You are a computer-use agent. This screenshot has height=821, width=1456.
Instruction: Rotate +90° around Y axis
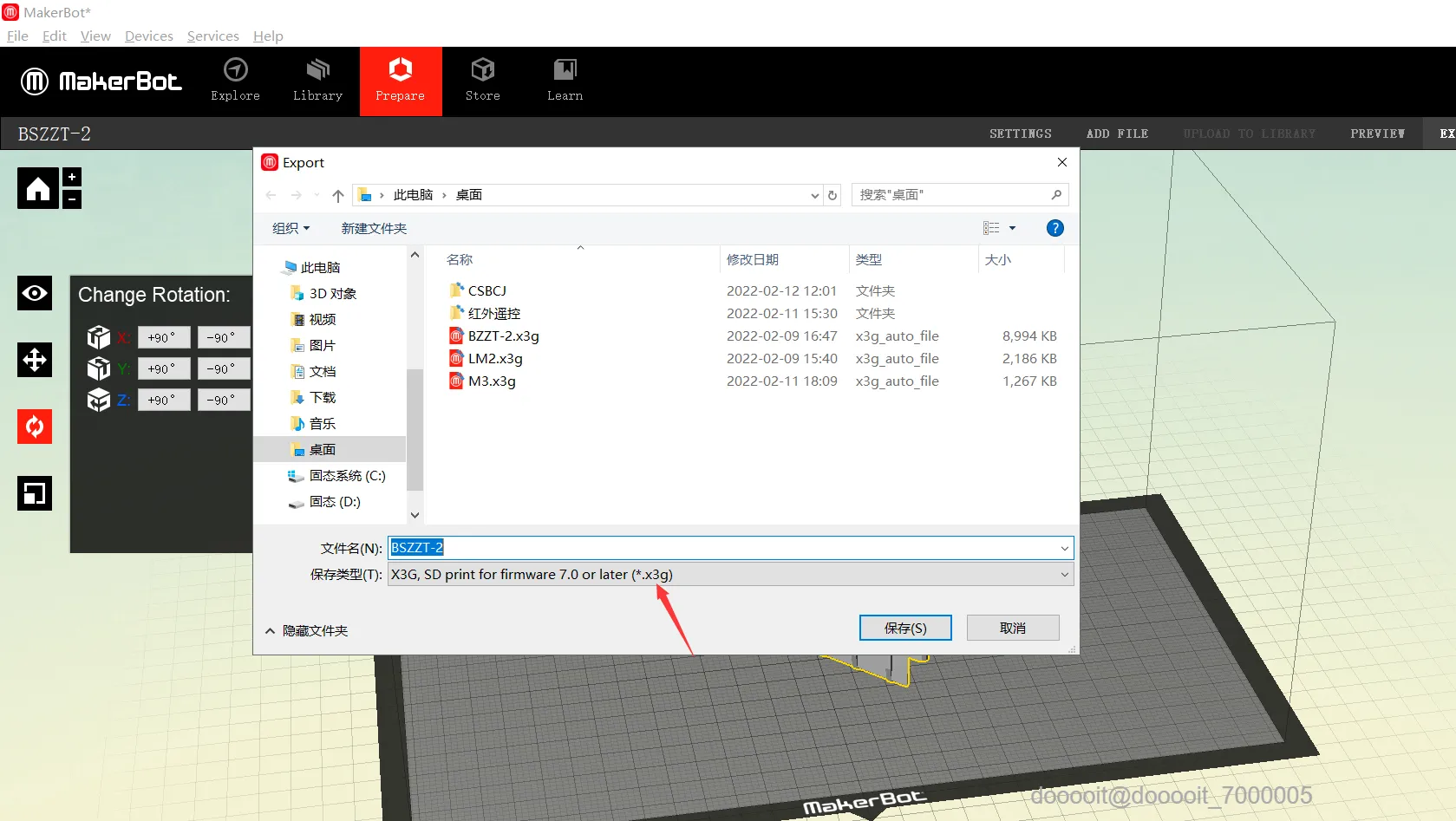163,368
